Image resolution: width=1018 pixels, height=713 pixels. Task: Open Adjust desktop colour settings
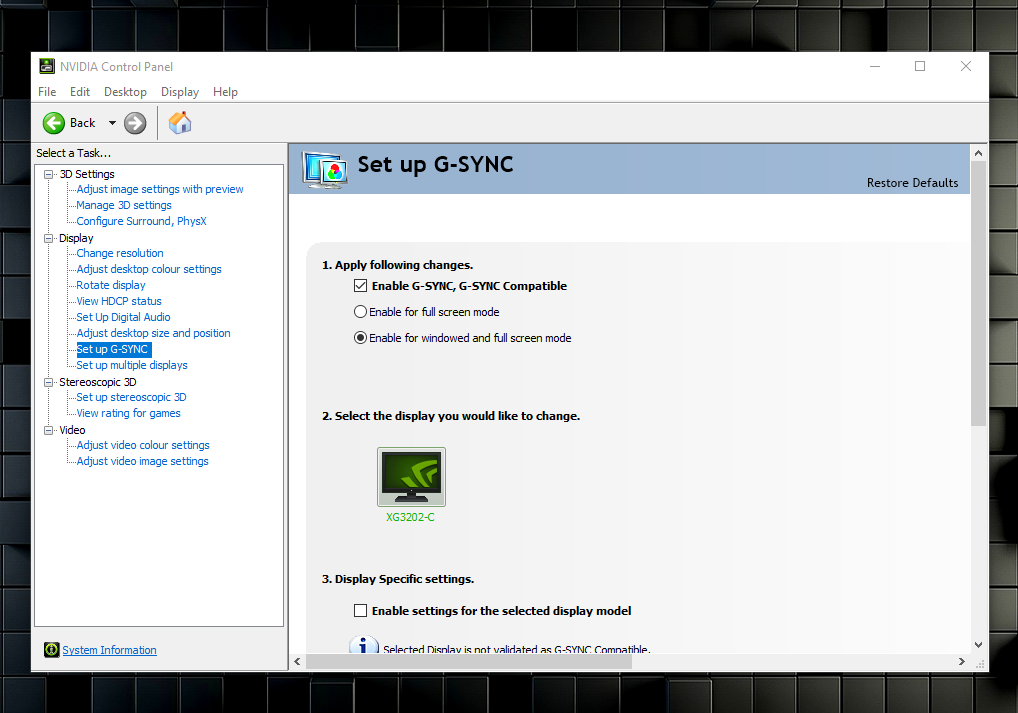coord(149,269)
